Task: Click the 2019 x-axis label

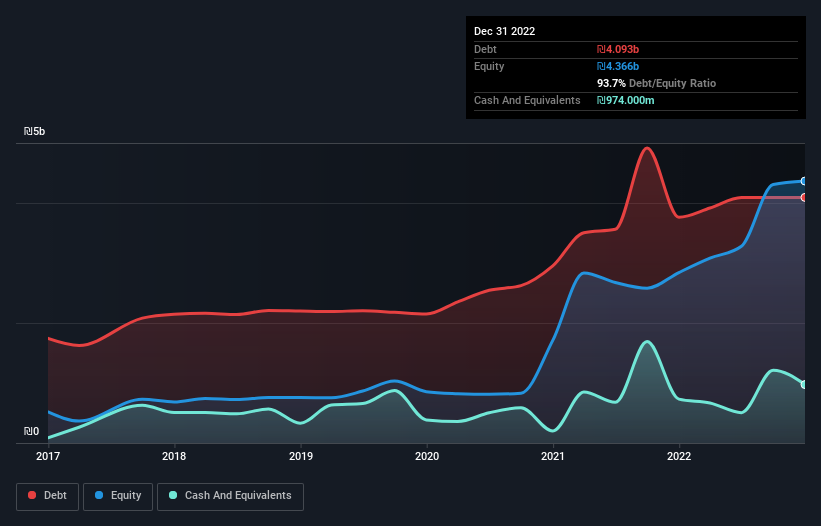Action: click(301, 456)
